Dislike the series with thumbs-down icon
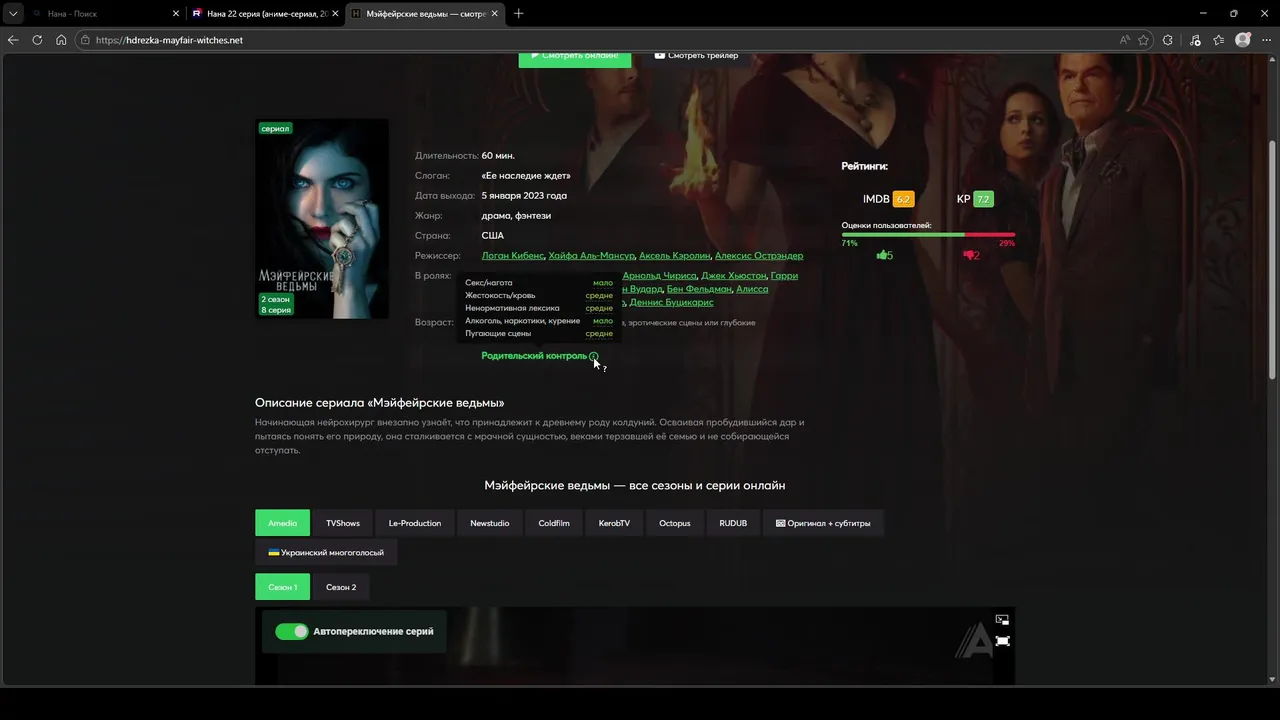Screen dimensions: 1280x720 click(x=970, y=255)
